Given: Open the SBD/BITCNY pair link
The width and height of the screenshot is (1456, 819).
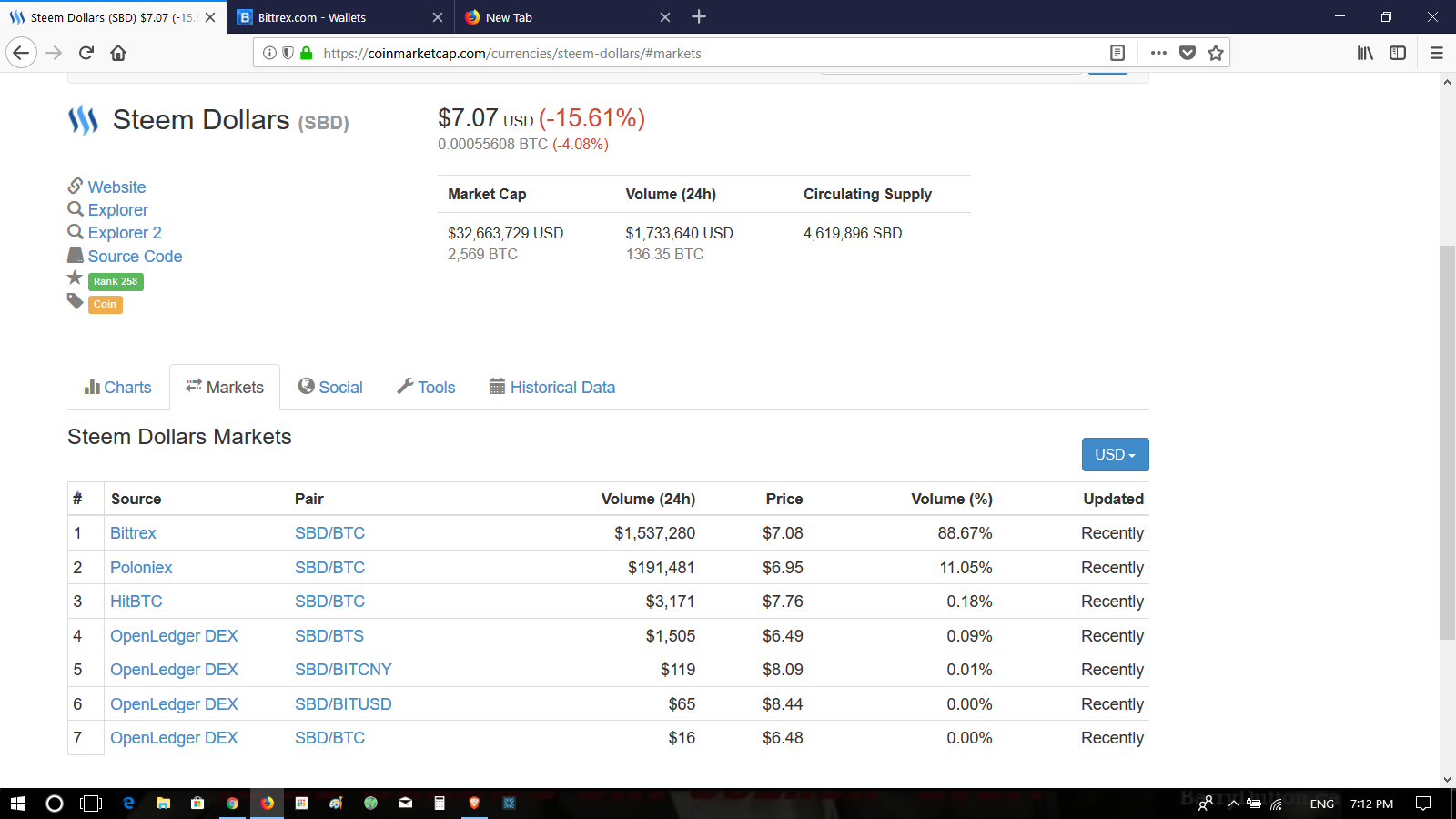Looking at the screenshot, I should click(343, 670).
